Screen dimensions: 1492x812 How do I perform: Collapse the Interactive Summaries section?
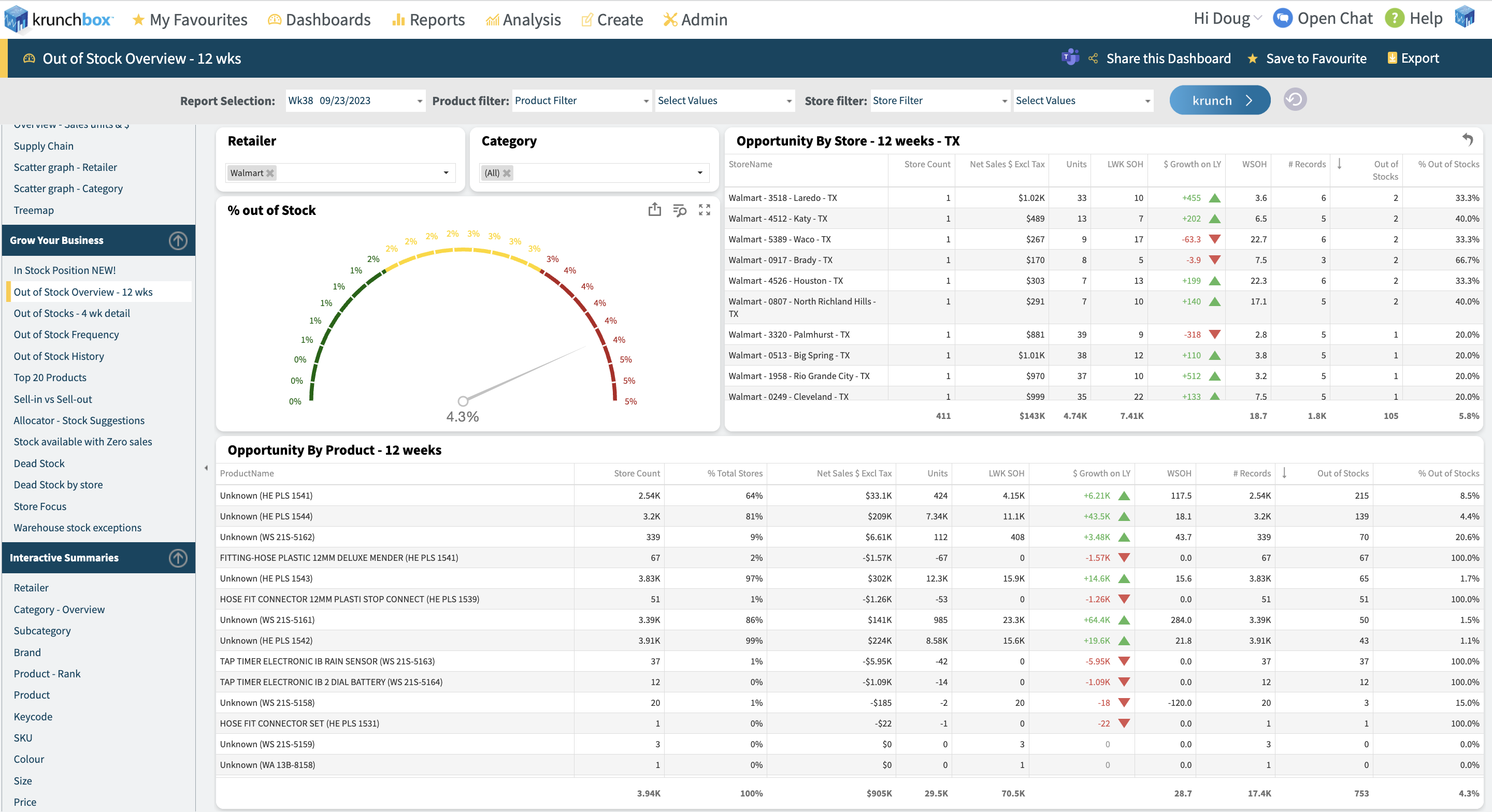coord(178,558)
